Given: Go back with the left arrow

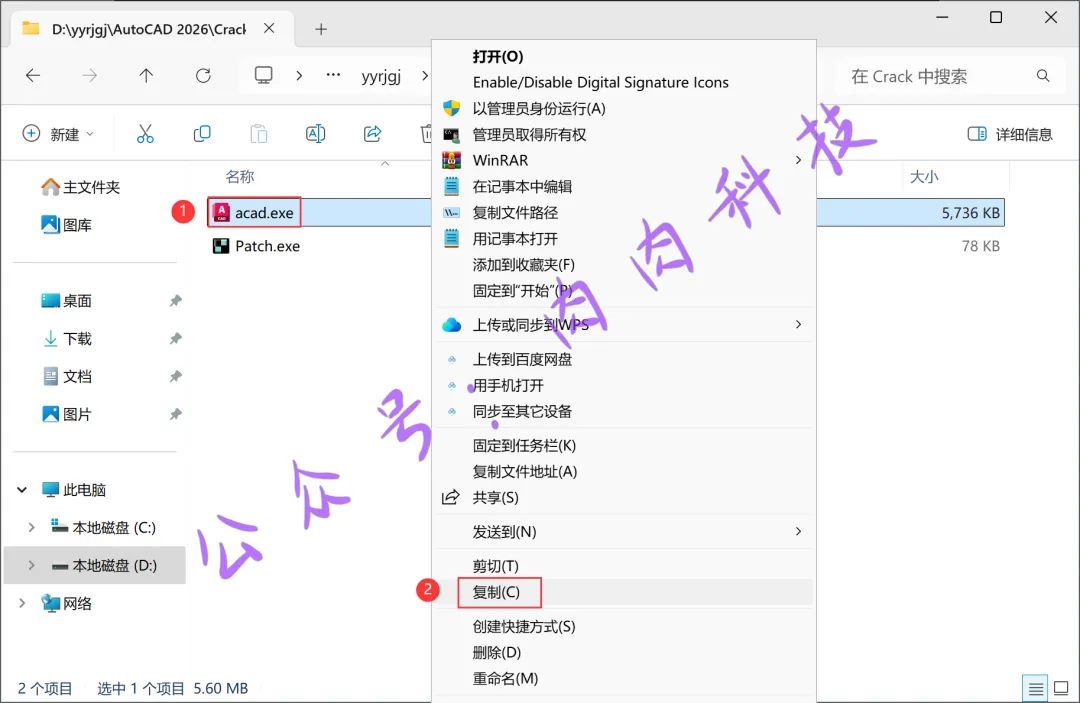Looking at the screenshot, I should [x=33, y=76].
